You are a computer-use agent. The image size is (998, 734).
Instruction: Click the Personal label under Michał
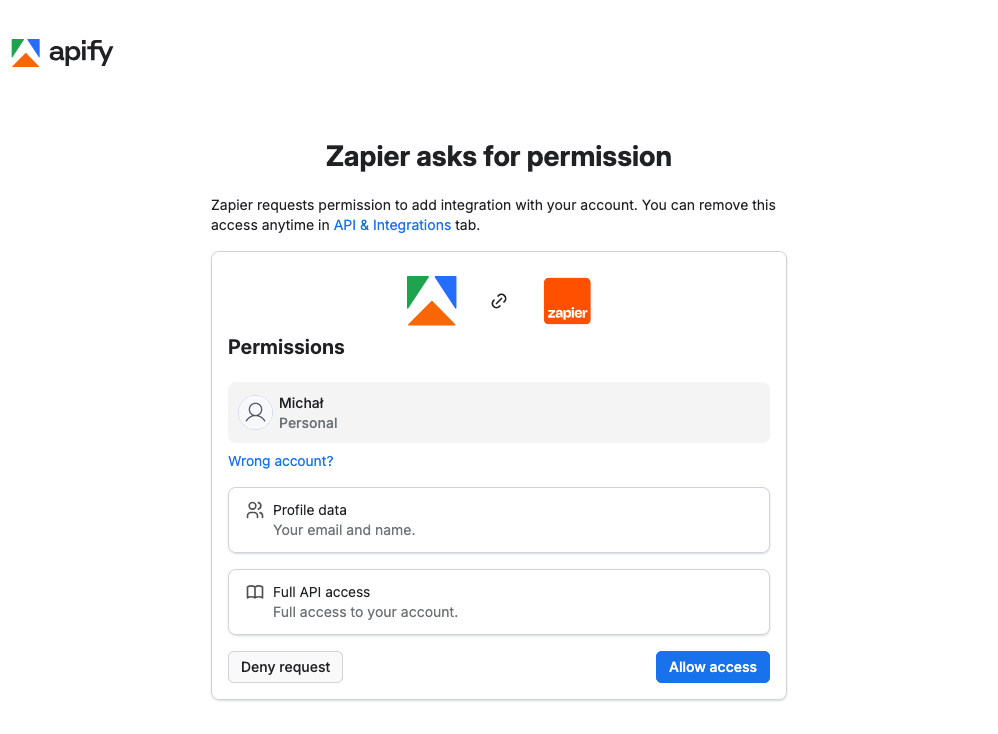(x=308, y=423)
